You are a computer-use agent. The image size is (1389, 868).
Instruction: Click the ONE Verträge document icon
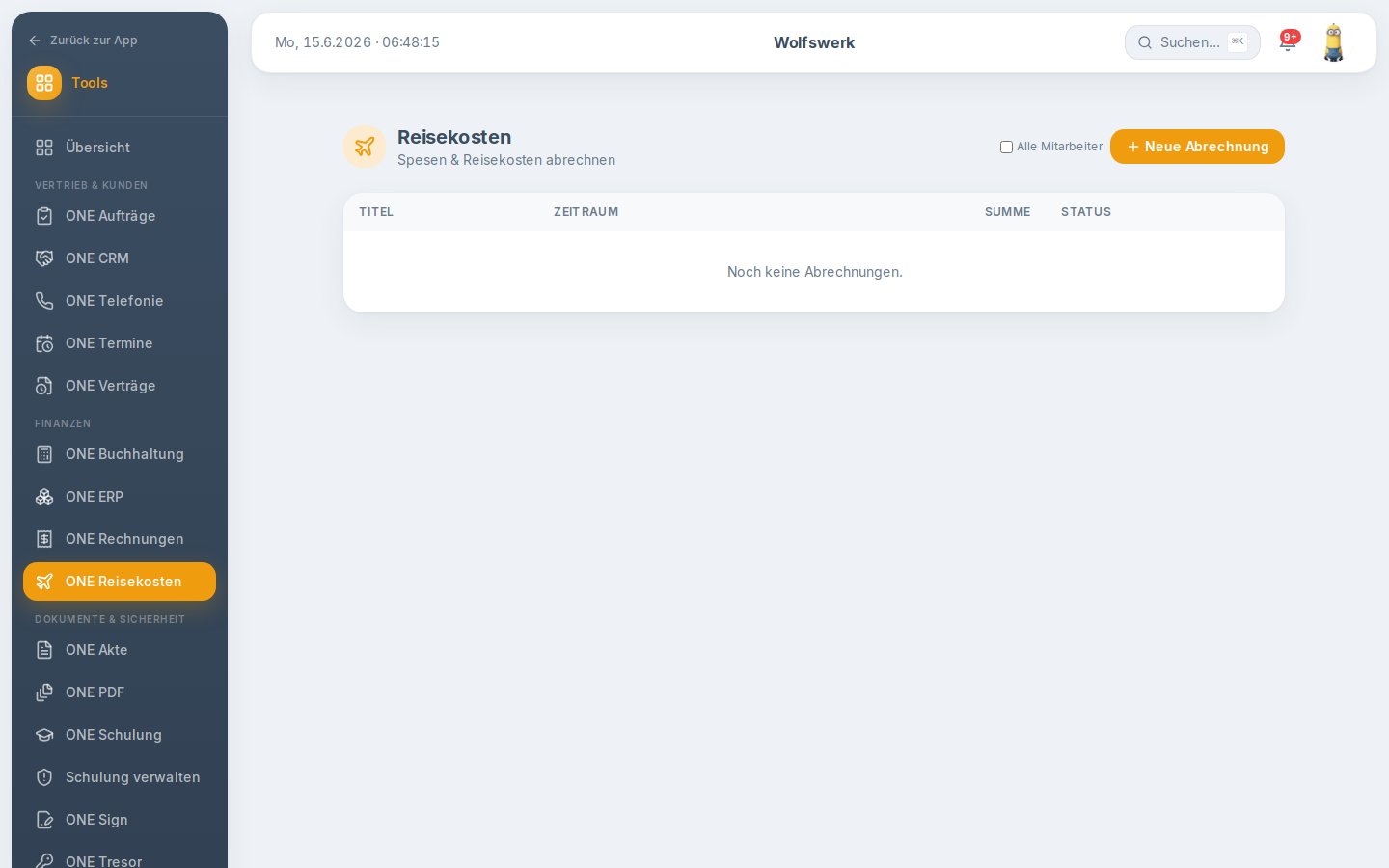[44, 386]
